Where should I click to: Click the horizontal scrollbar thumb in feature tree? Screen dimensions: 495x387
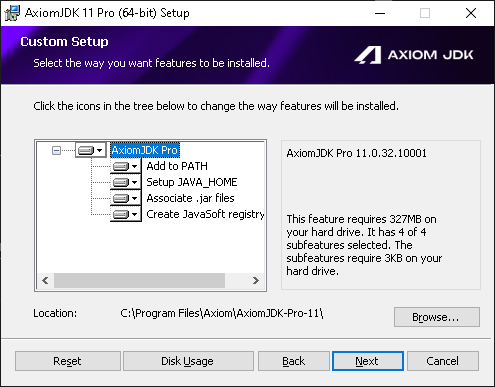tap(139, 280)
